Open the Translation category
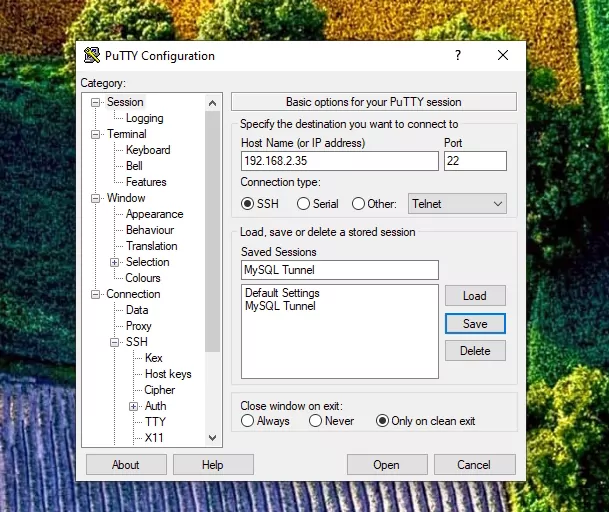The image size is (609, 512). (x=151, y=246)
